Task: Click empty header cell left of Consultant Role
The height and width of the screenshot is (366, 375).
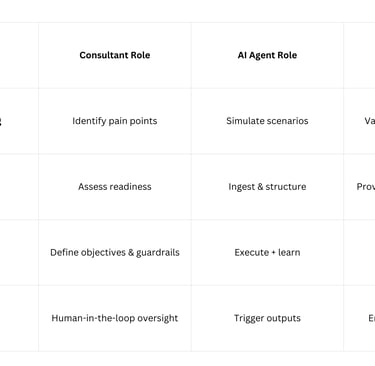Action: 19,55
